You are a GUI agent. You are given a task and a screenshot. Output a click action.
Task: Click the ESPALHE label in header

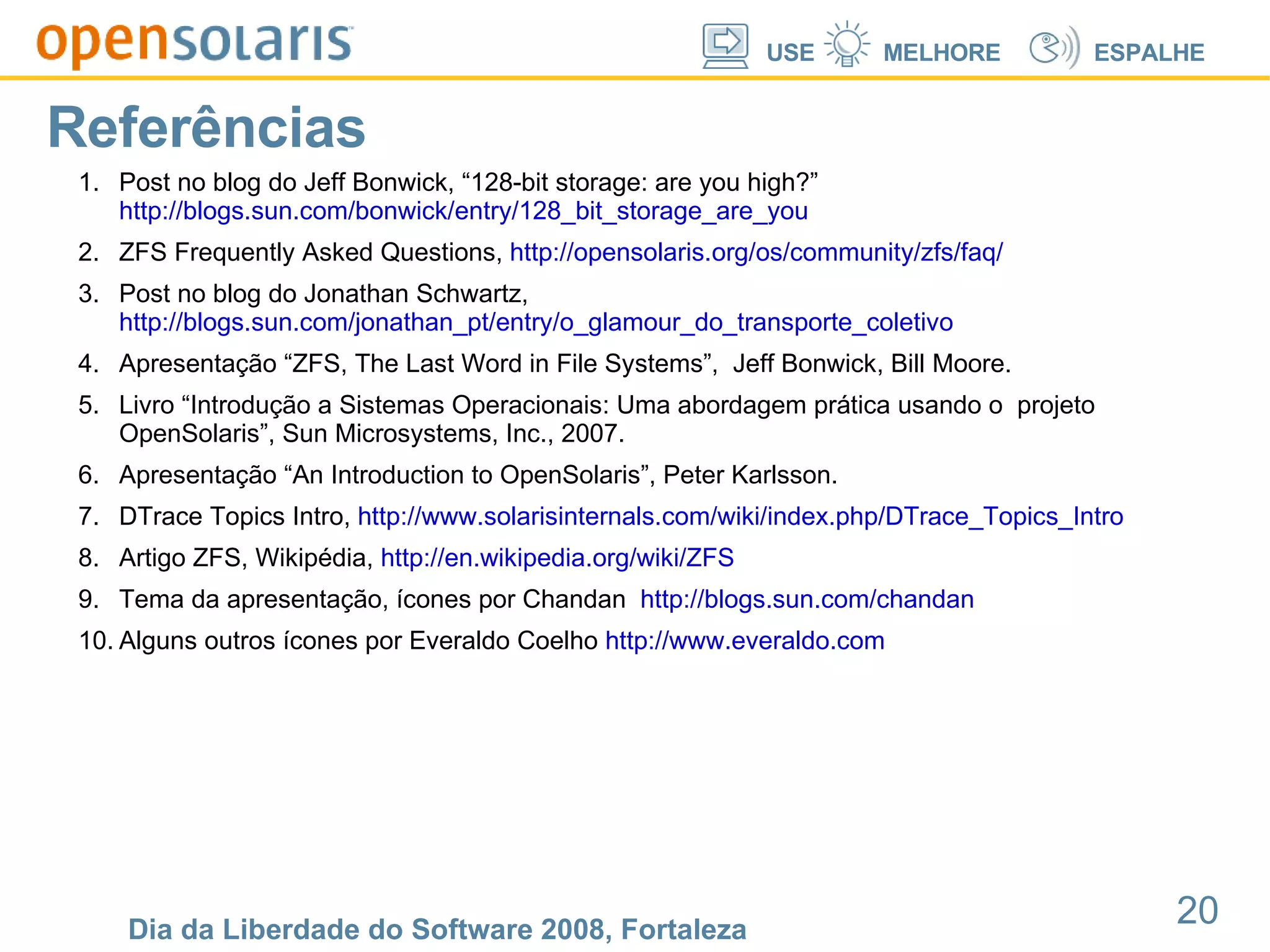coord(1148,53)
